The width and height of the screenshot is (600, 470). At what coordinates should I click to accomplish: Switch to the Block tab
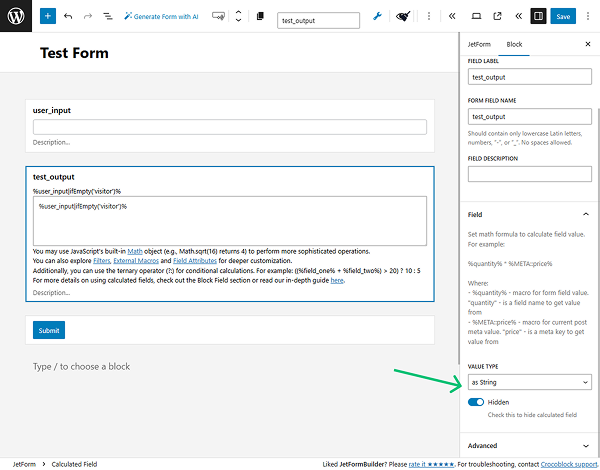514,44
